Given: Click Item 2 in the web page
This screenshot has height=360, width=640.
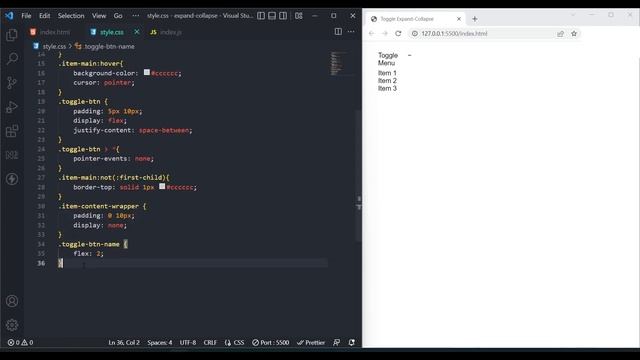Looking at the screenshot, I should click(x=387, y=81).
